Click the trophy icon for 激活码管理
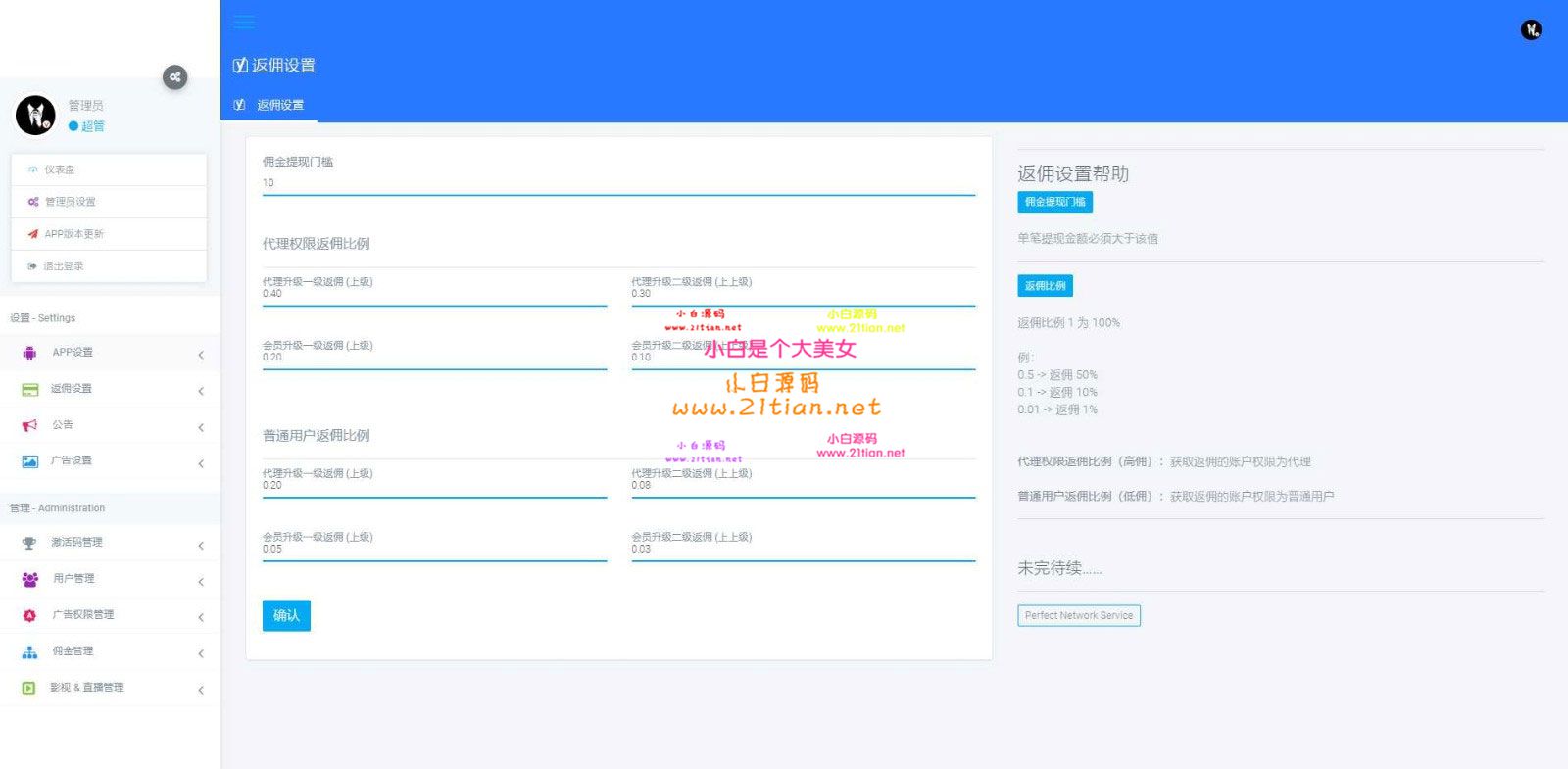The height and width of the screenshot is (769, 1568). [29, 543]
